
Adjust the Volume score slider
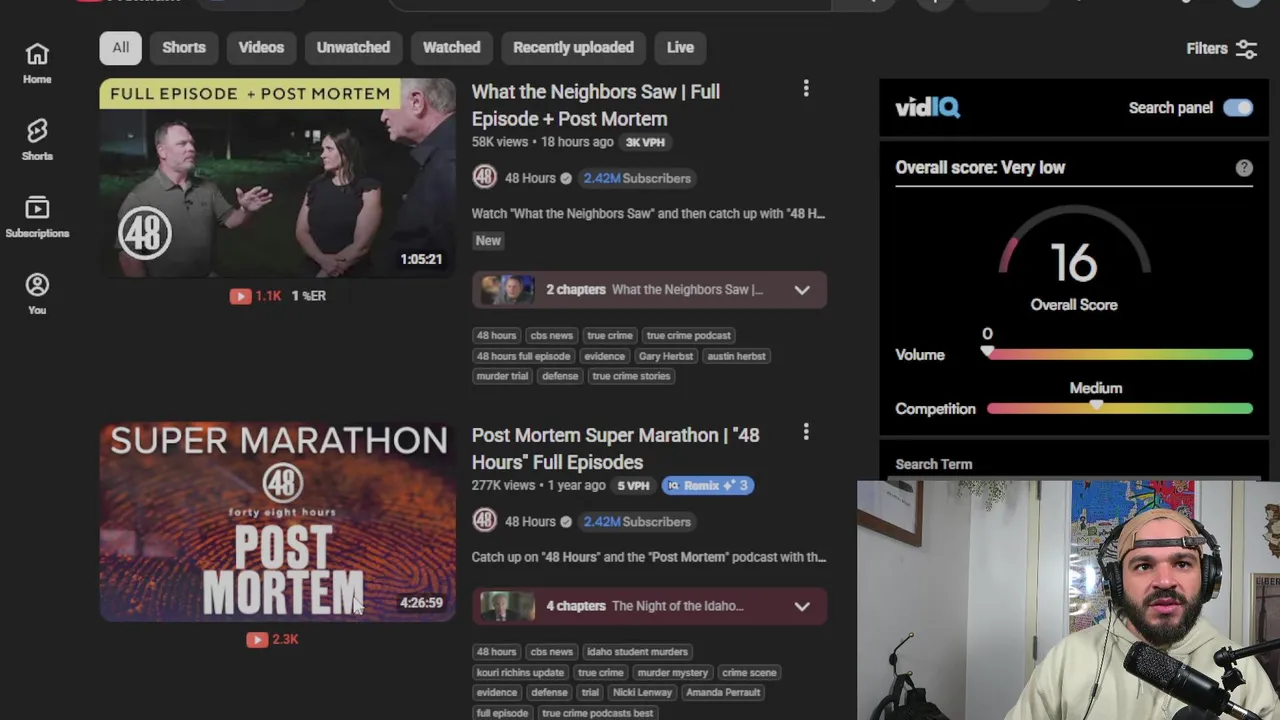[x=1119, y=354]
